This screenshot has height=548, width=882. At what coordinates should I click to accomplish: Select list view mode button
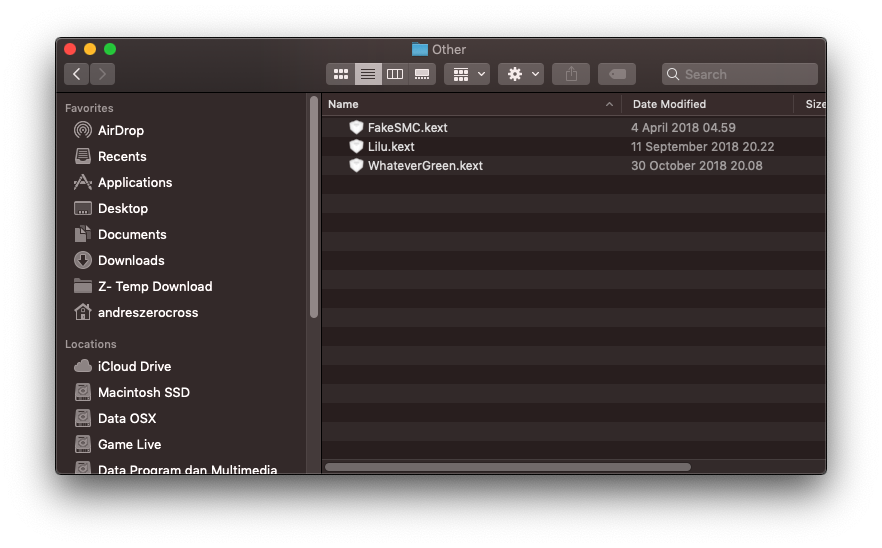point(368,74)
